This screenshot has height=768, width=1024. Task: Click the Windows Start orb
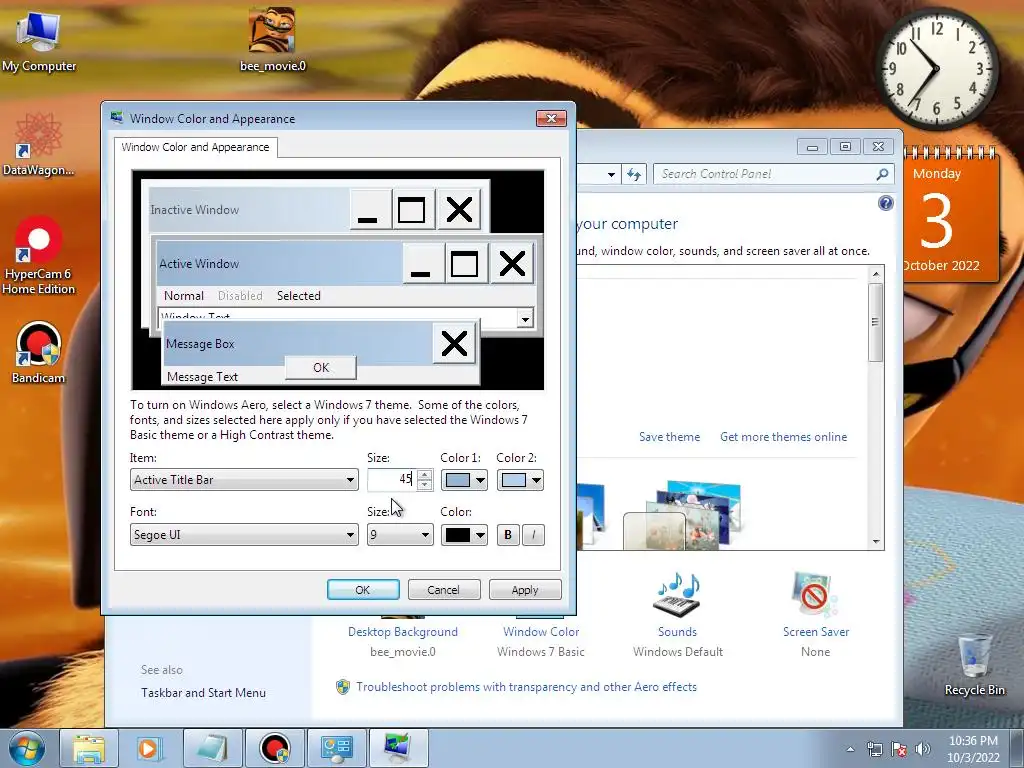[27, 748]
